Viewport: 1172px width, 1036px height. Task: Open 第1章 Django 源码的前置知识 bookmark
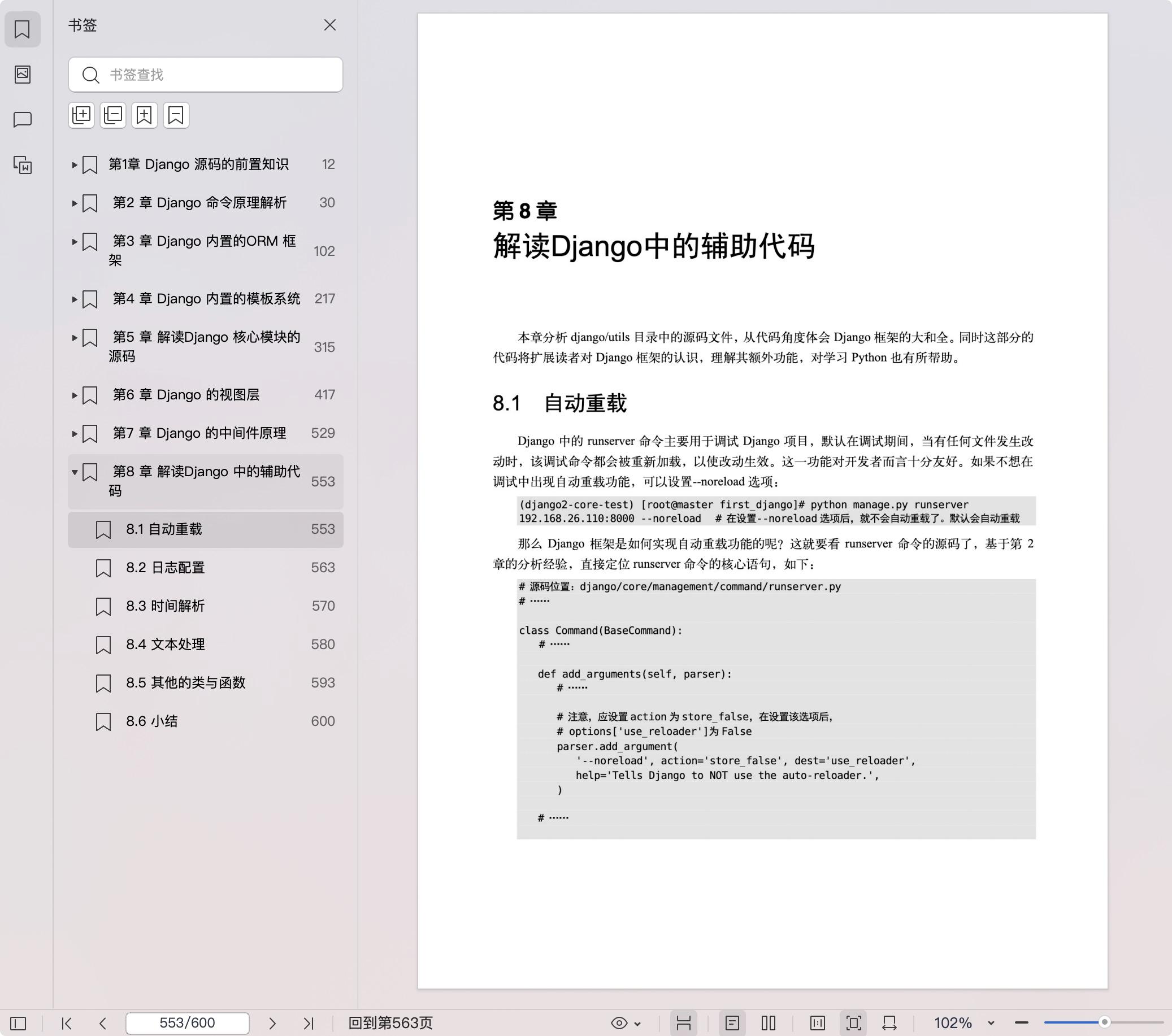(x=205, y=164)
